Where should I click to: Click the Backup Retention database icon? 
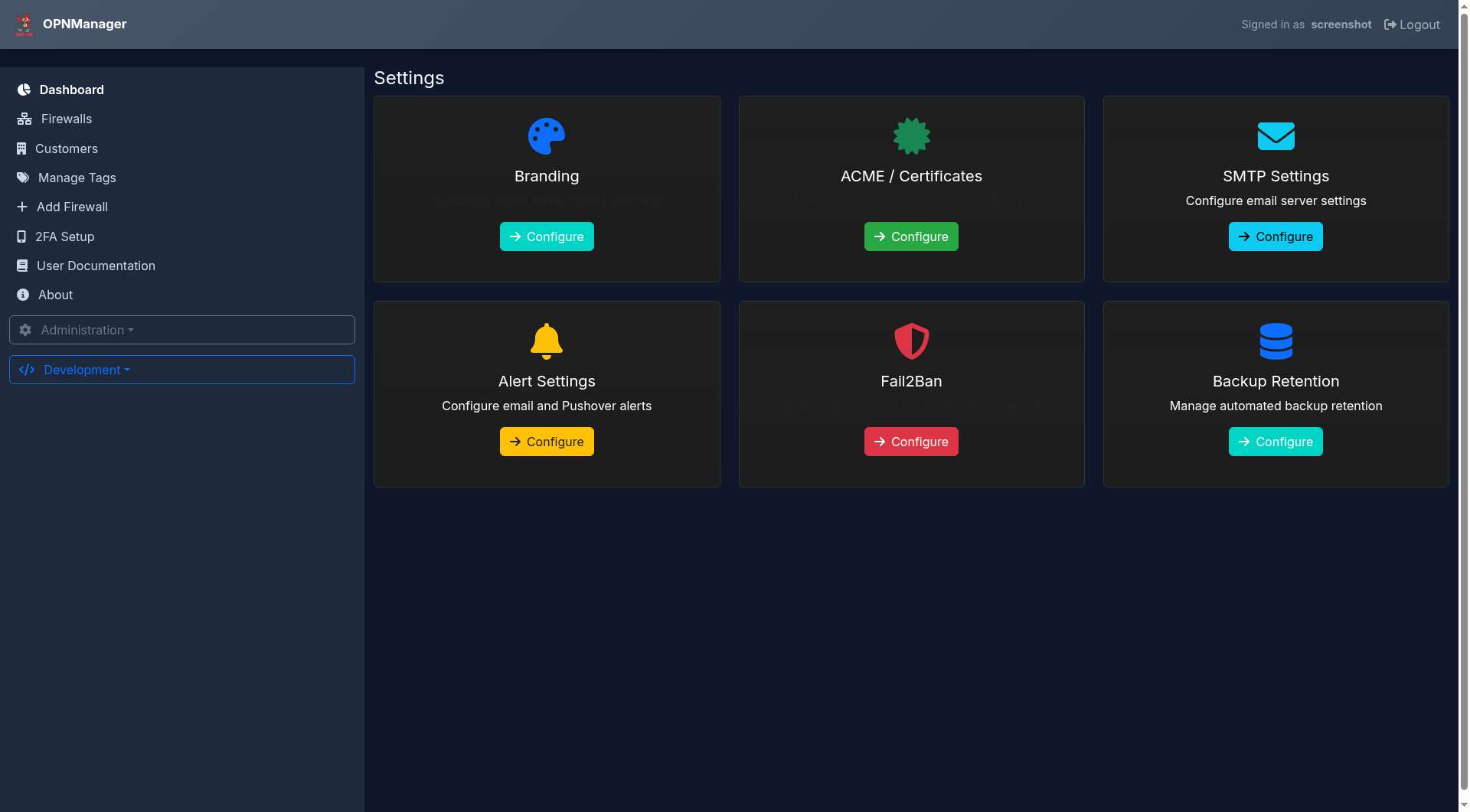click(1276, 341)
